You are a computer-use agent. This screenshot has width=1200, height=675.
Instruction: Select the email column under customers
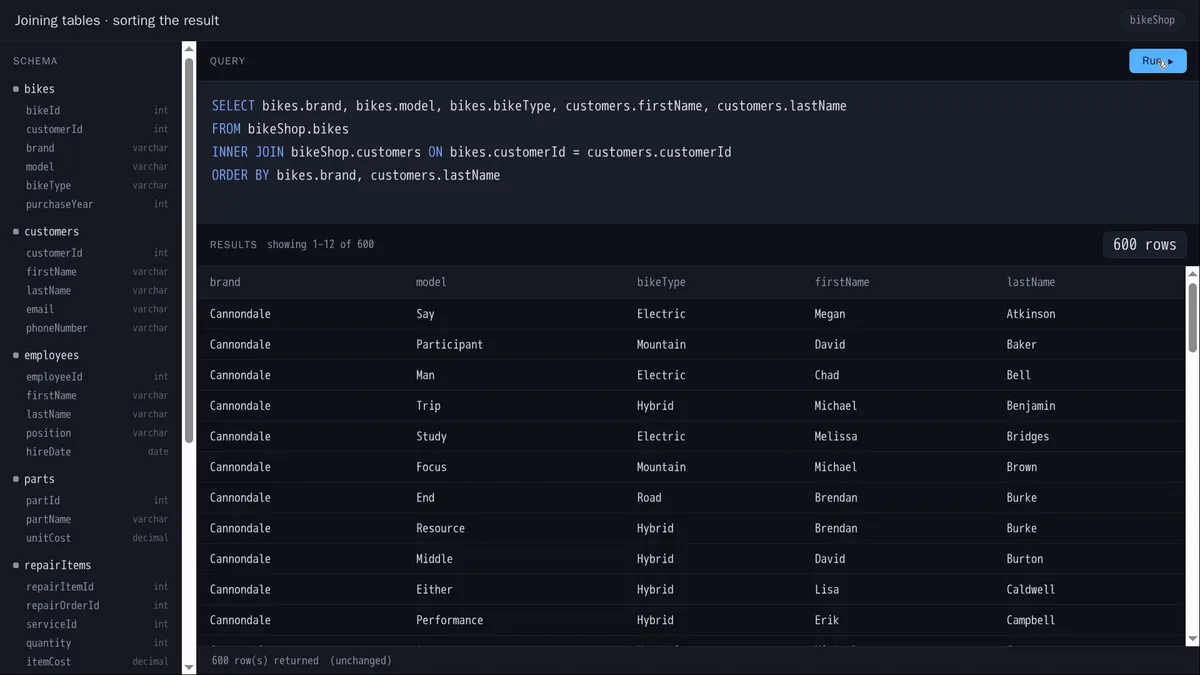(x=96, y=309)
